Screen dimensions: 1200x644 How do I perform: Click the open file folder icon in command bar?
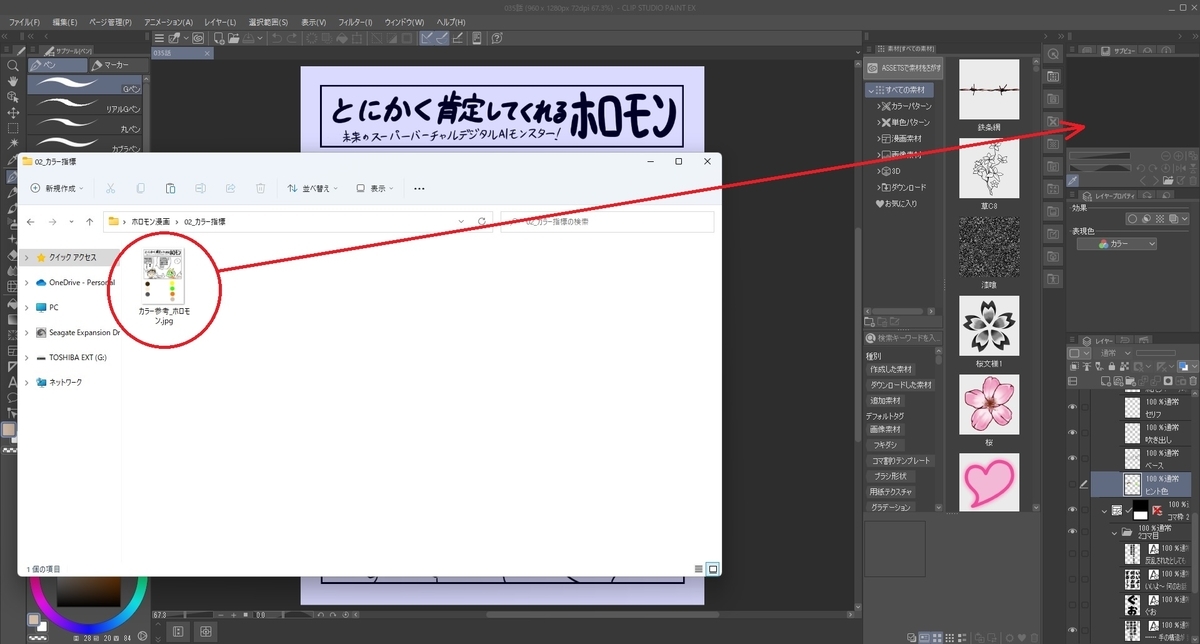click(x=234, y=38)
